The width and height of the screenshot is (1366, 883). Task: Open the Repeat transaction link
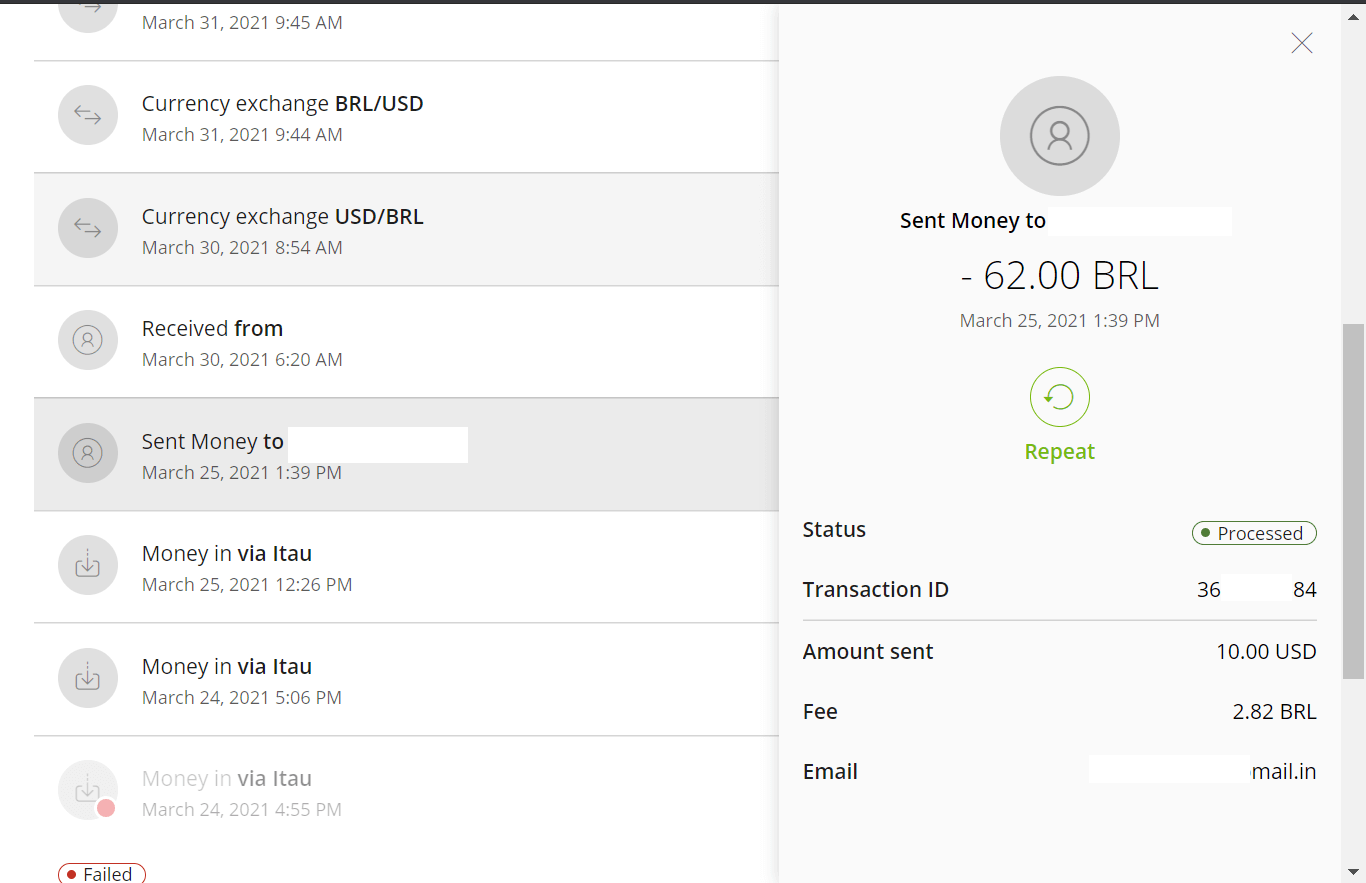[1060, 451]
